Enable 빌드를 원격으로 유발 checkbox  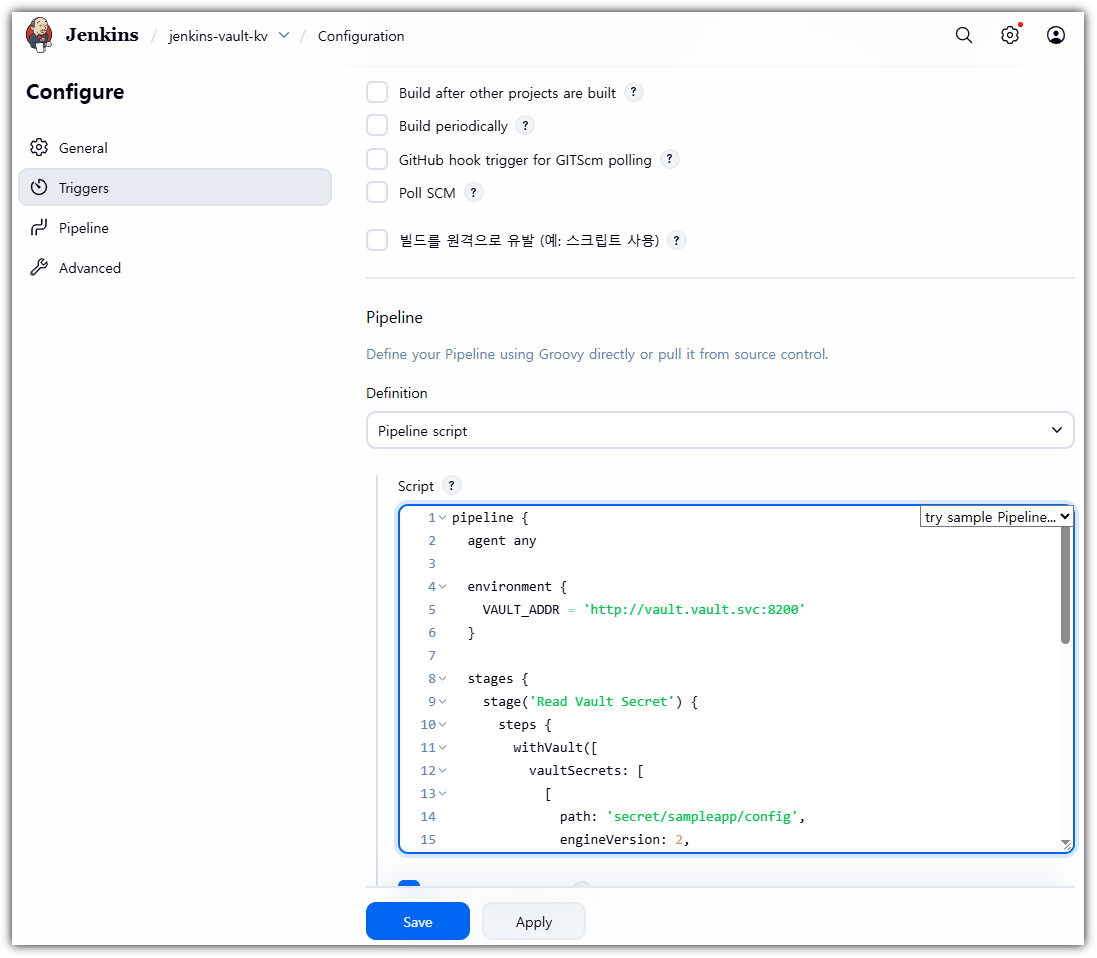(x=377, y=240)
